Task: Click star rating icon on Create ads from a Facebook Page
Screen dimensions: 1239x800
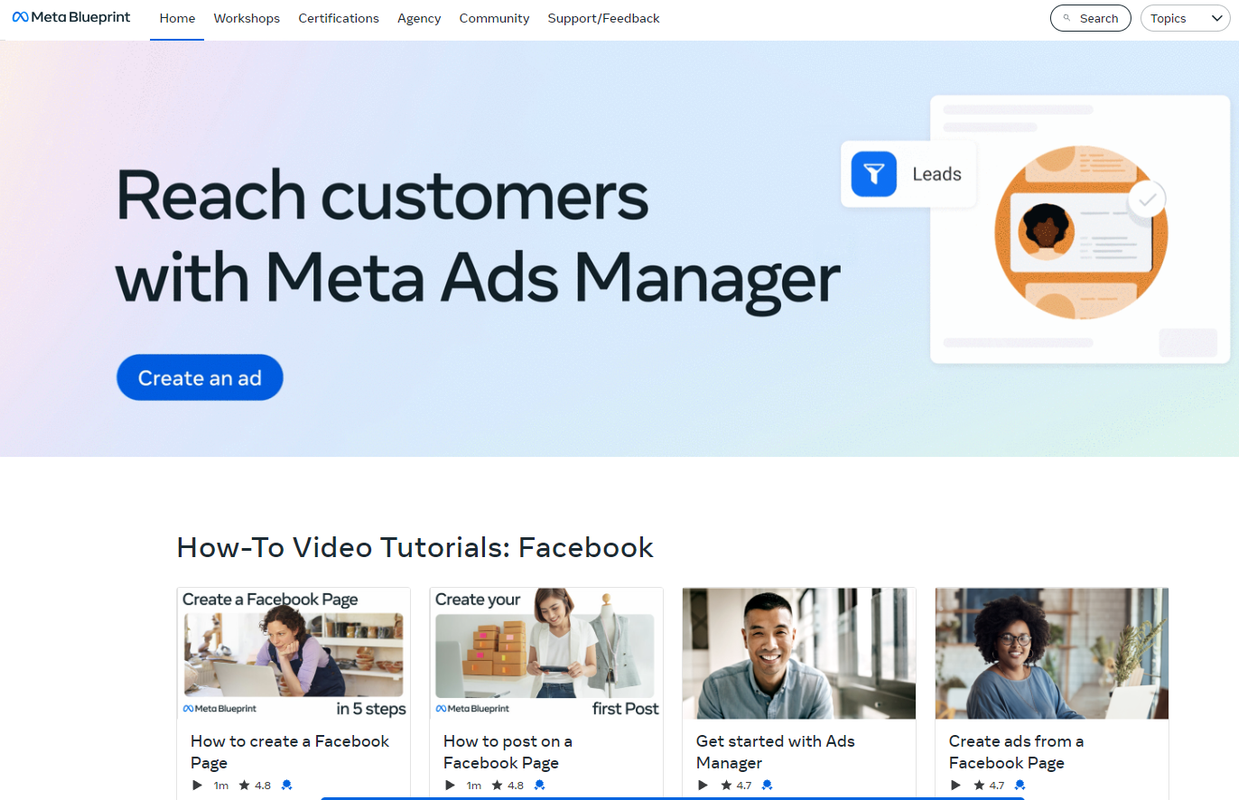Action: (979, 785)
